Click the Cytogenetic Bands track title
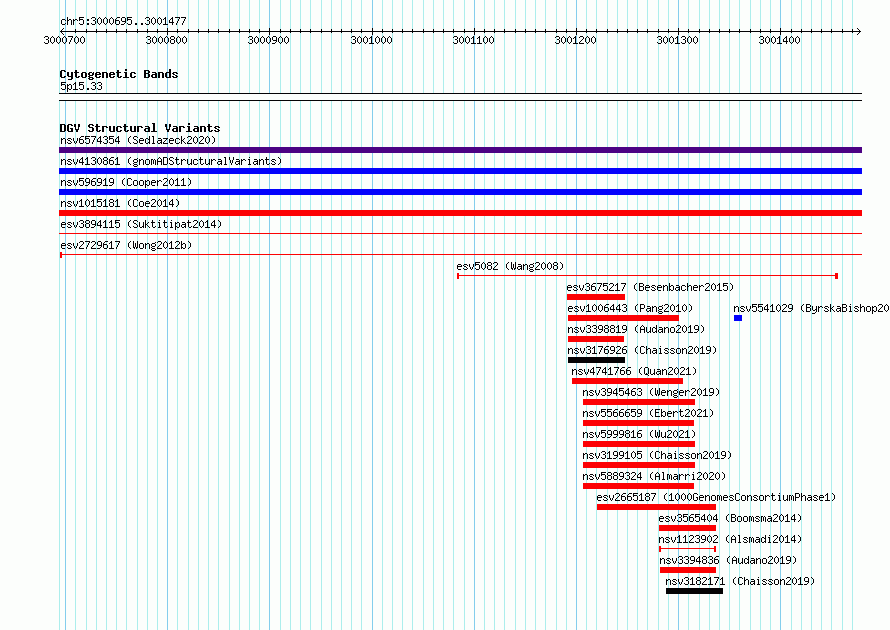The height and width of the screenshot is (630, 890). pyautogui.click(x=119, y=74)
